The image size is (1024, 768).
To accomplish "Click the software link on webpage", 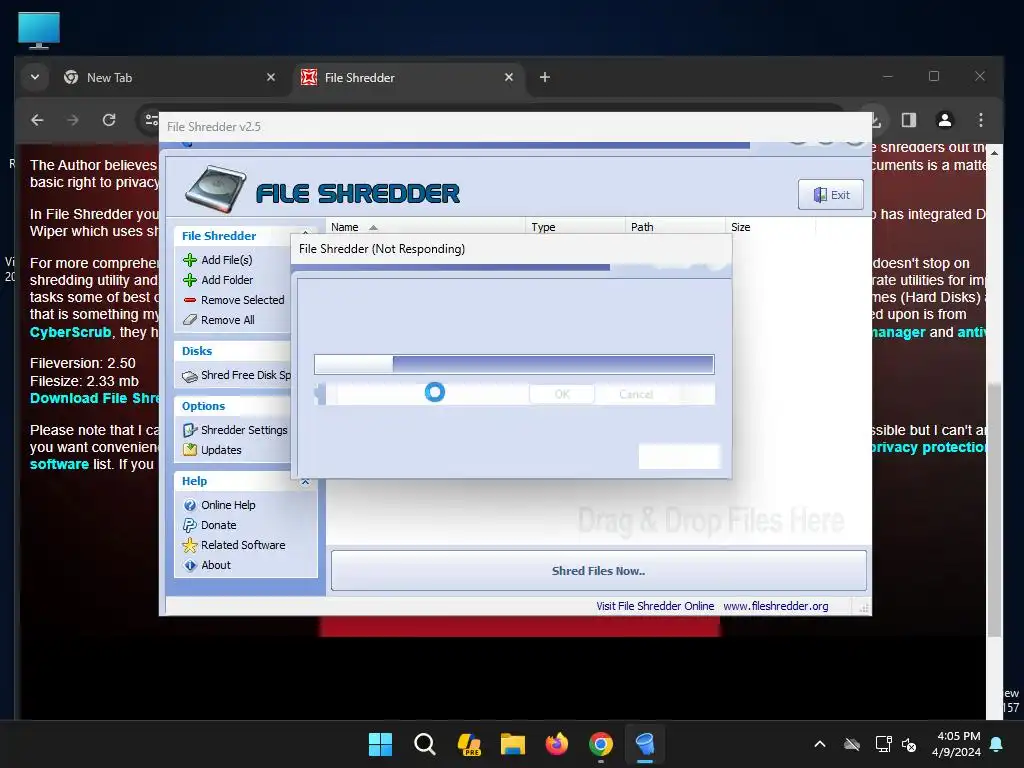I will (59, 464).
